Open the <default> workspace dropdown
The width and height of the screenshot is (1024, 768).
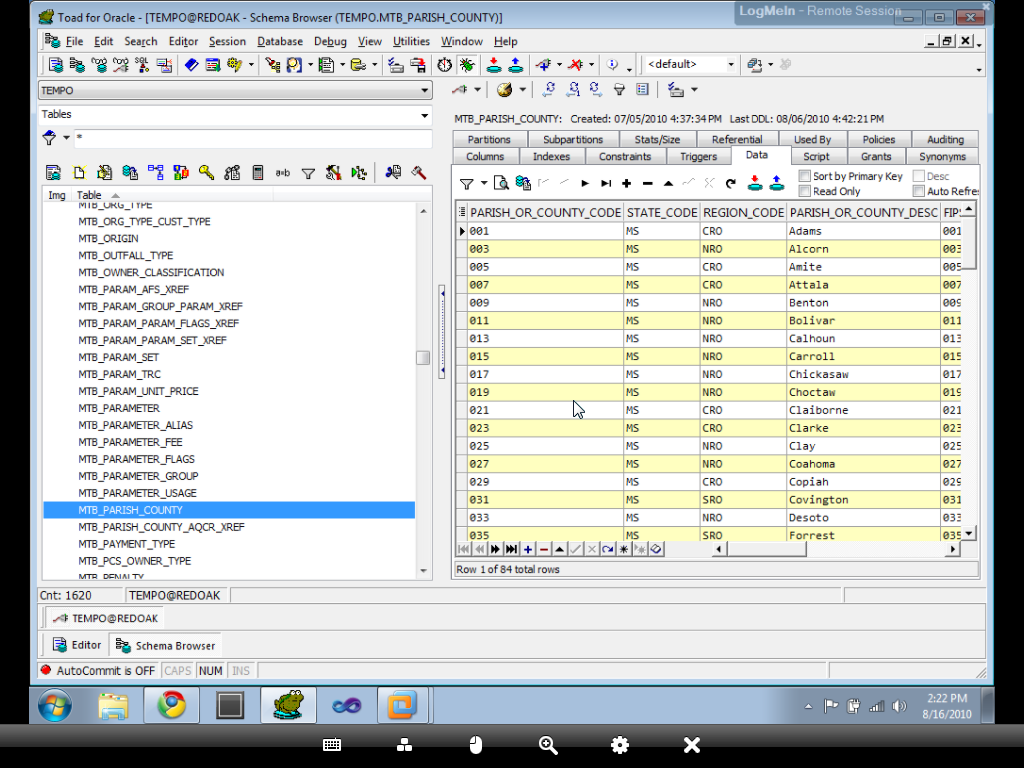731,64
